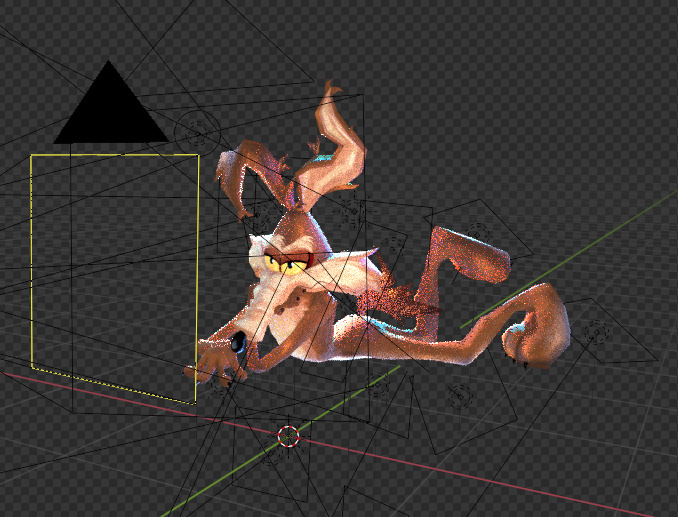This screenshot has height=517, width=678.
Task: Select the light behind the coyote's hind paw
Action: [597, 332]
